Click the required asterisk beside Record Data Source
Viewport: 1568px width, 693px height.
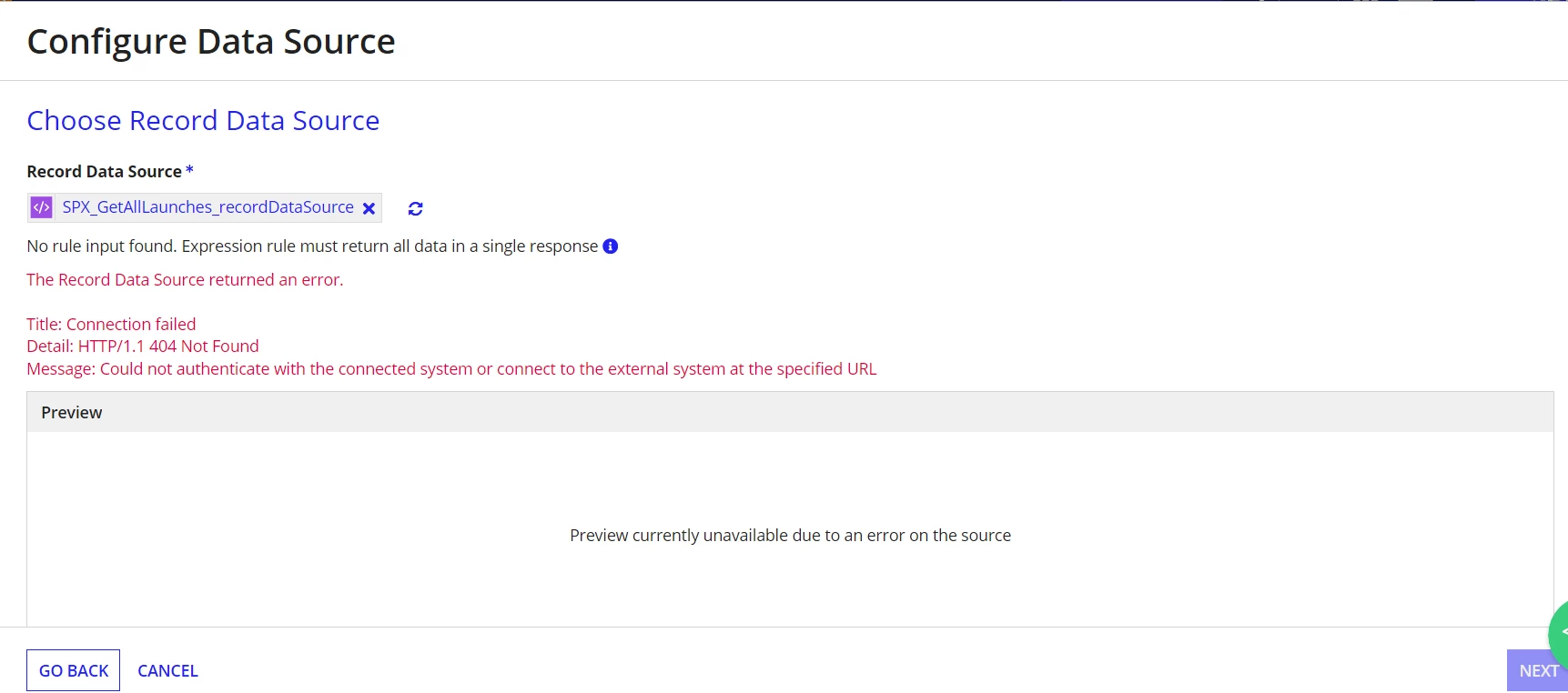pyautogui.click(x=189, y=170)
